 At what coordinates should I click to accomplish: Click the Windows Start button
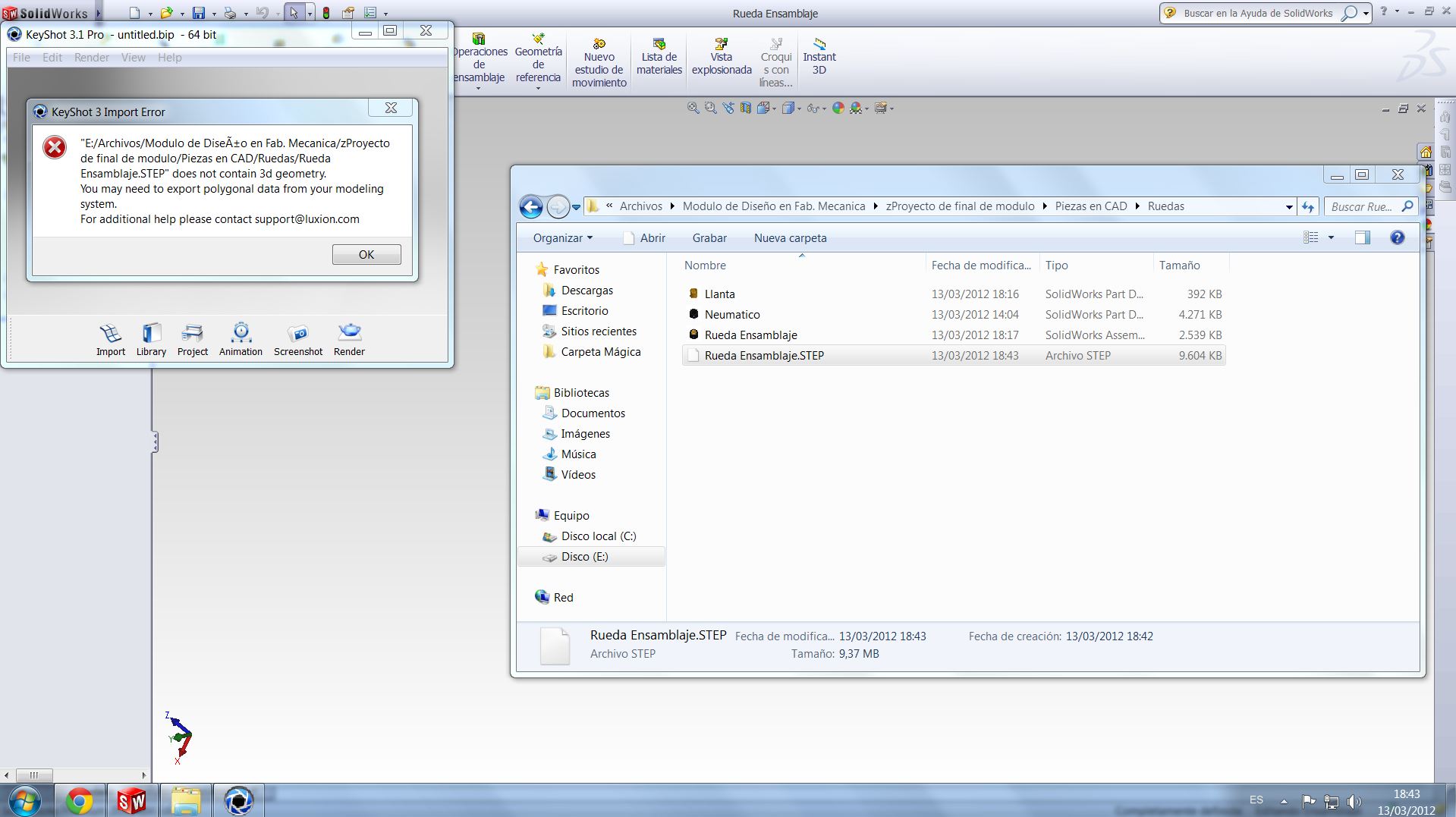point(25,801)
